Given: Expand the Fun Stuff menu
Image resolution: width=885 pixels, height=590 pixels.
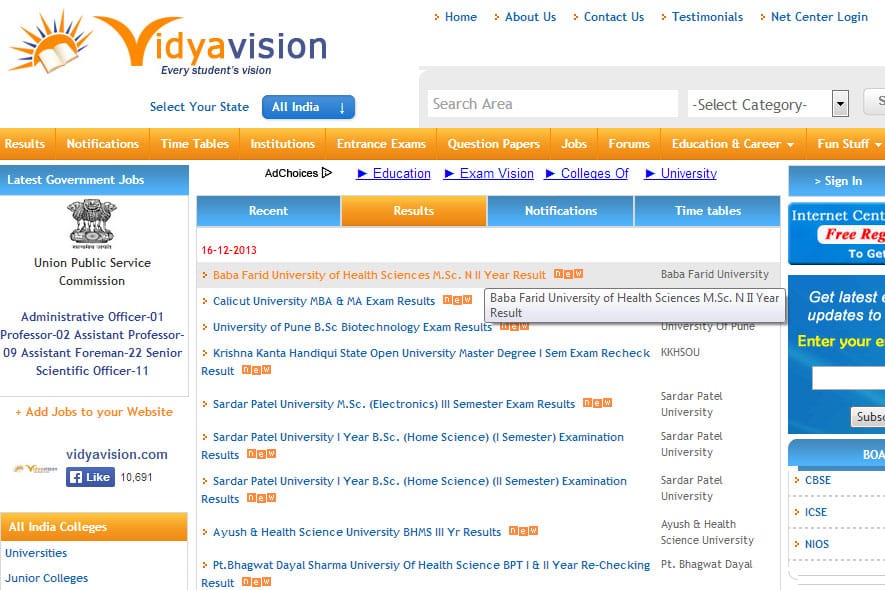Looking at the screenshot, I should tap(848, 144).
